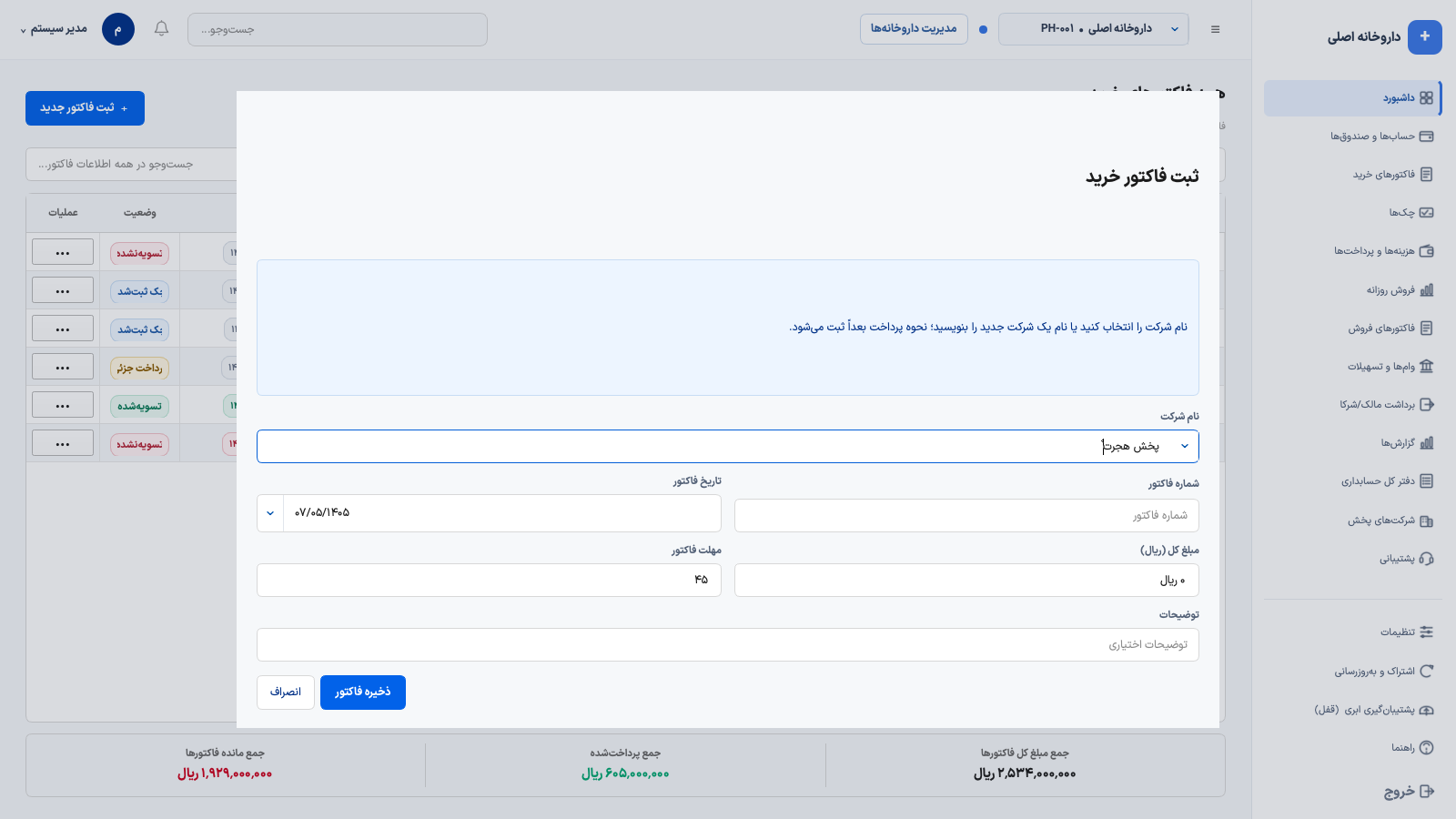Screen dimensions: 1456x819
Task: Click the گزارش‌ها bar chart icon
Action: click(x=1426, y=443)
